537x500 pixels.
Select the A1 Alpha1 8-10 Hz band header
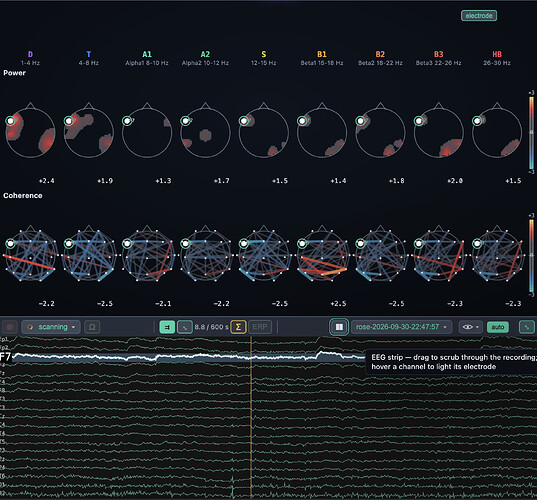(x=147, y=58)
